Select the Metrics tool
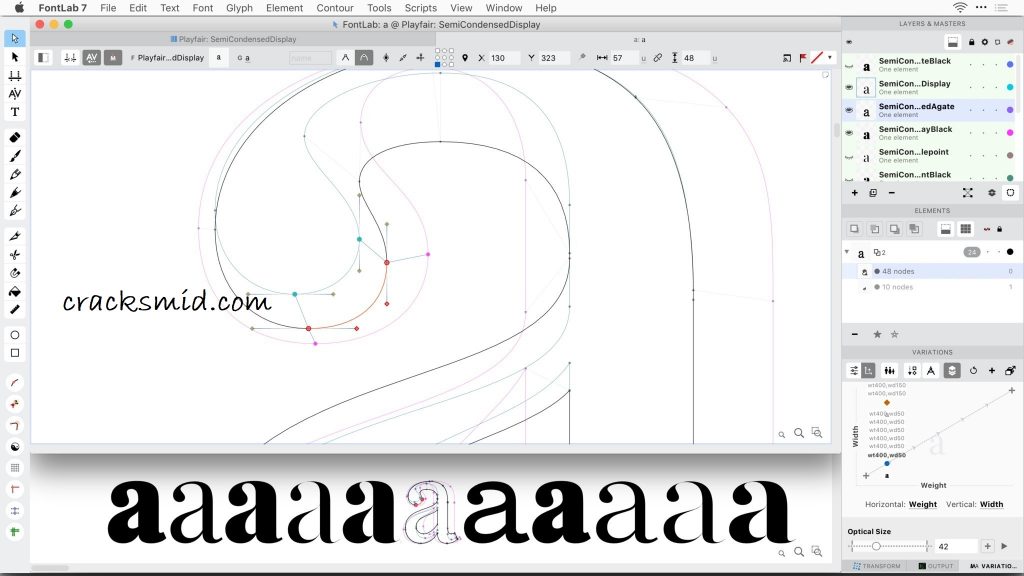Image resolution: width=1024 pixels, height=576 pixels. (x=15, y=76)
